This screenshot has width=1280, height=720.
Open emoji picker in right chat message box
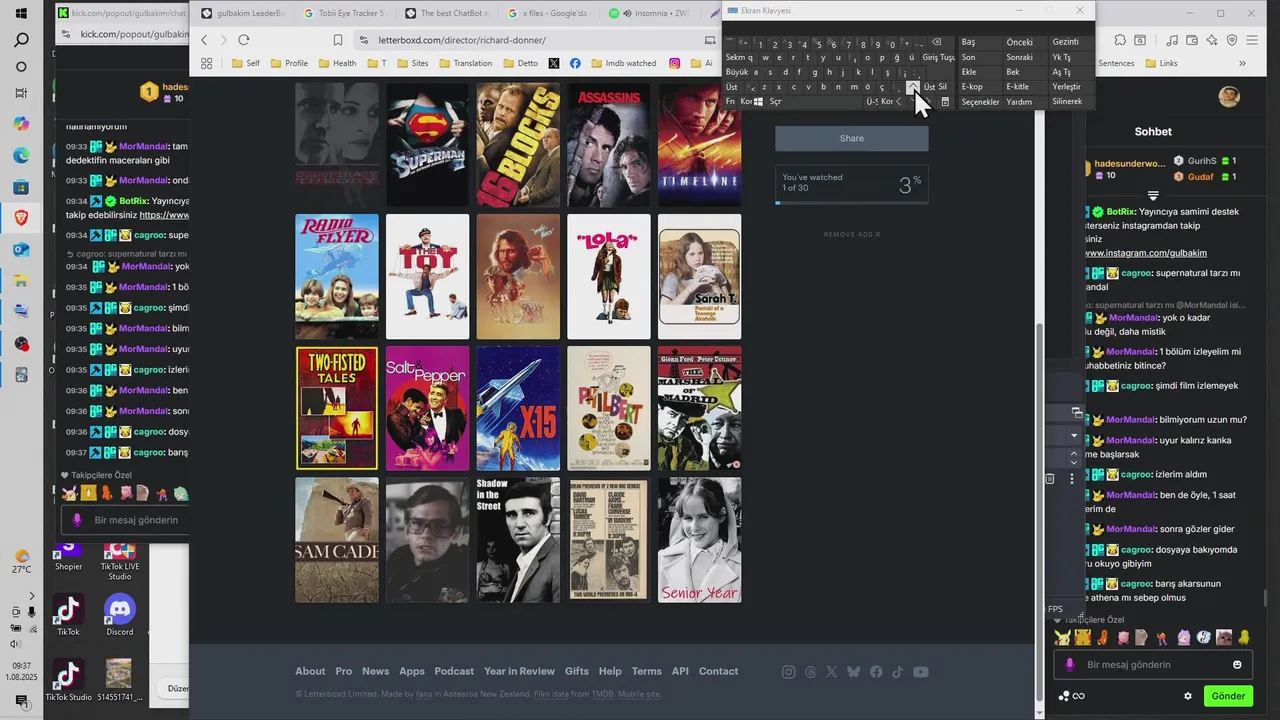1237,665
